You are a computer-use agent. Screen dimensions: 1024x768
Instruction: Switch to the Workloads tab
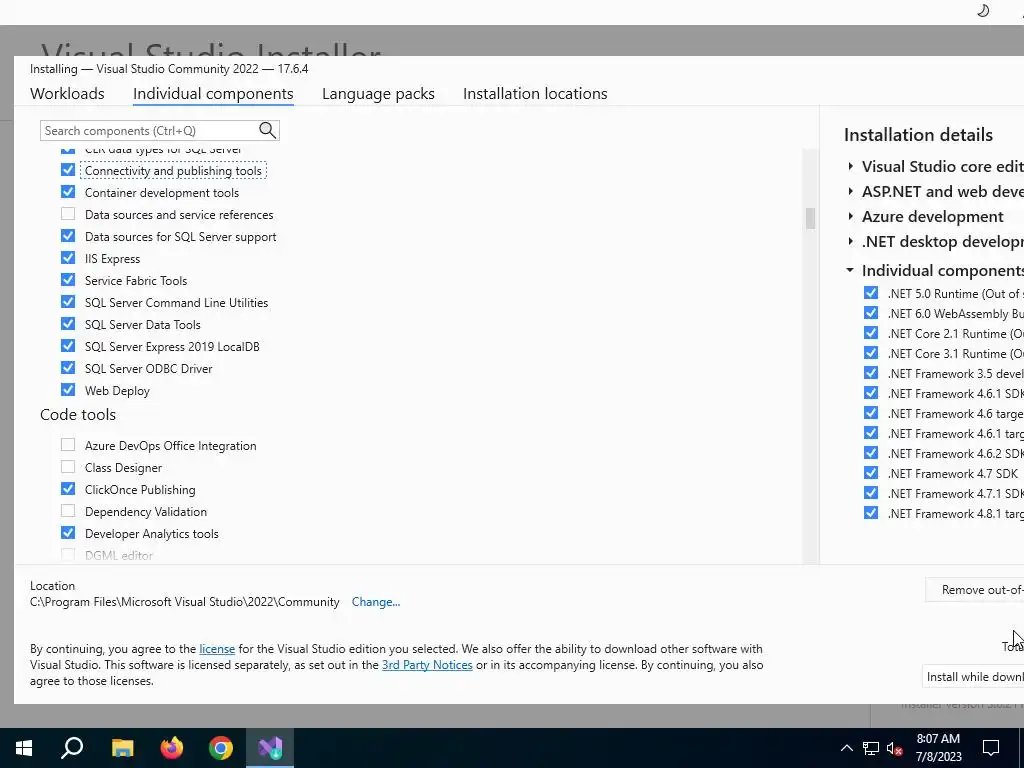pyautogui.click(x=67, y=93)
